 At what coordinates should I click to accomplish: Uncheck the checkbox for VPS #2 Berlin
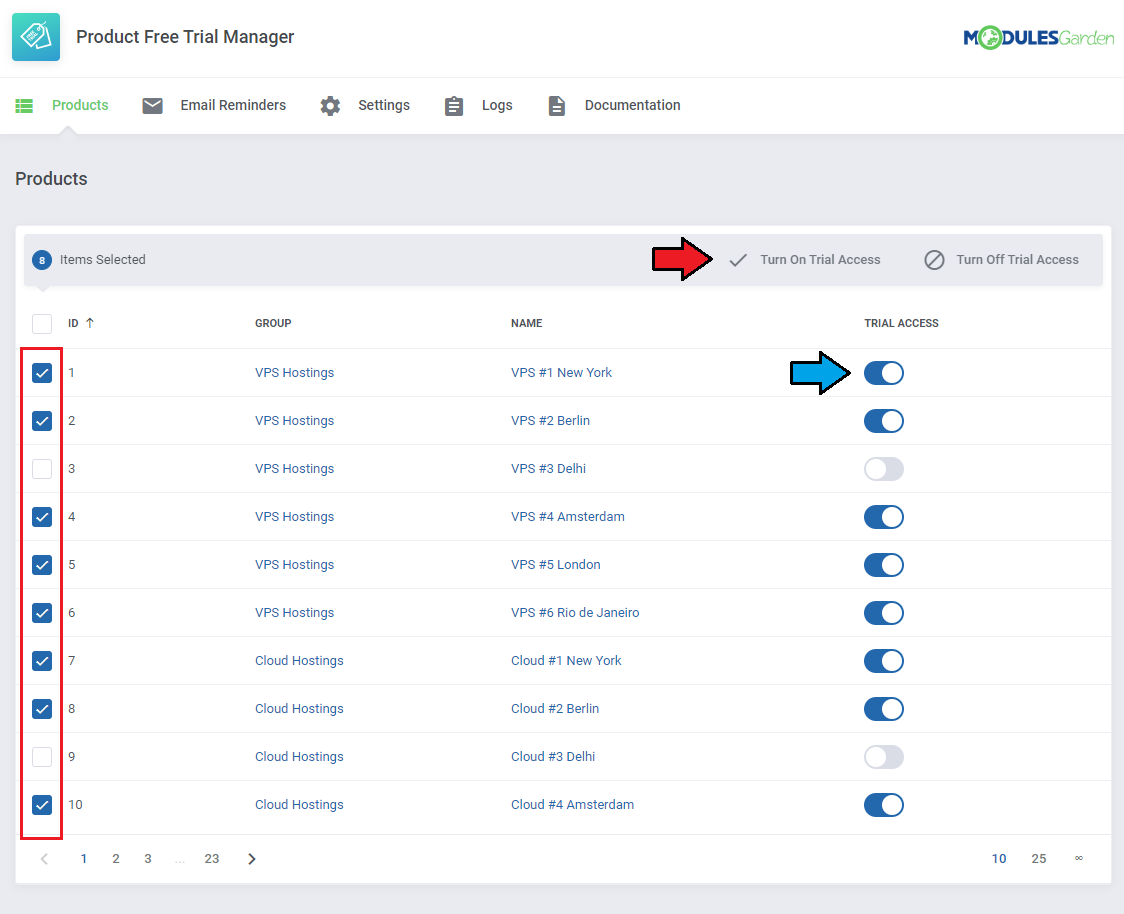click(x=42, y=421)
